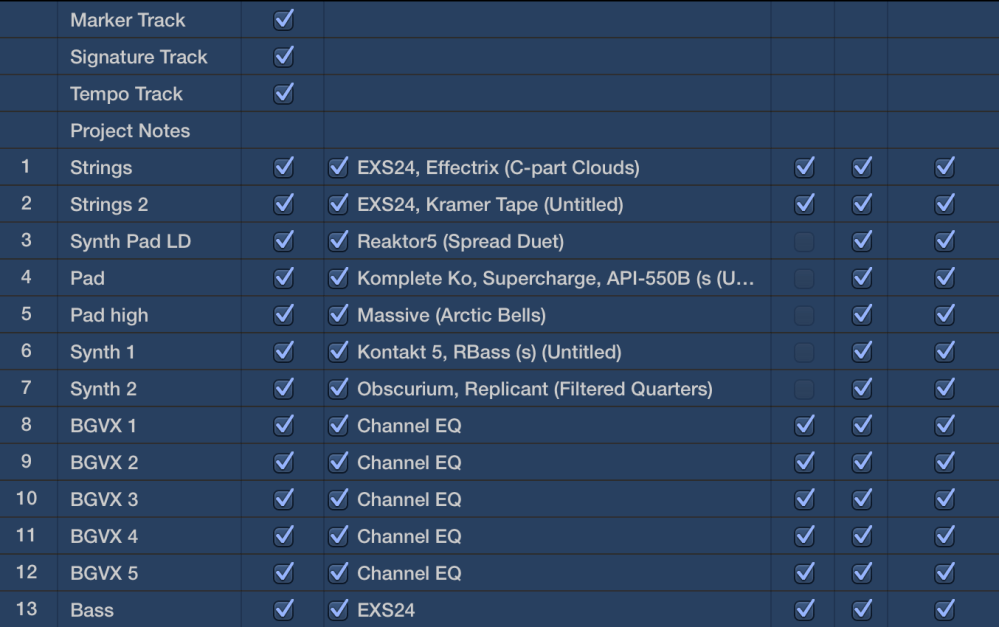Uncheck the EXS24, Effectrix plug-in checkbox
This screenshot has width=999, height=627.
point(339,168)
